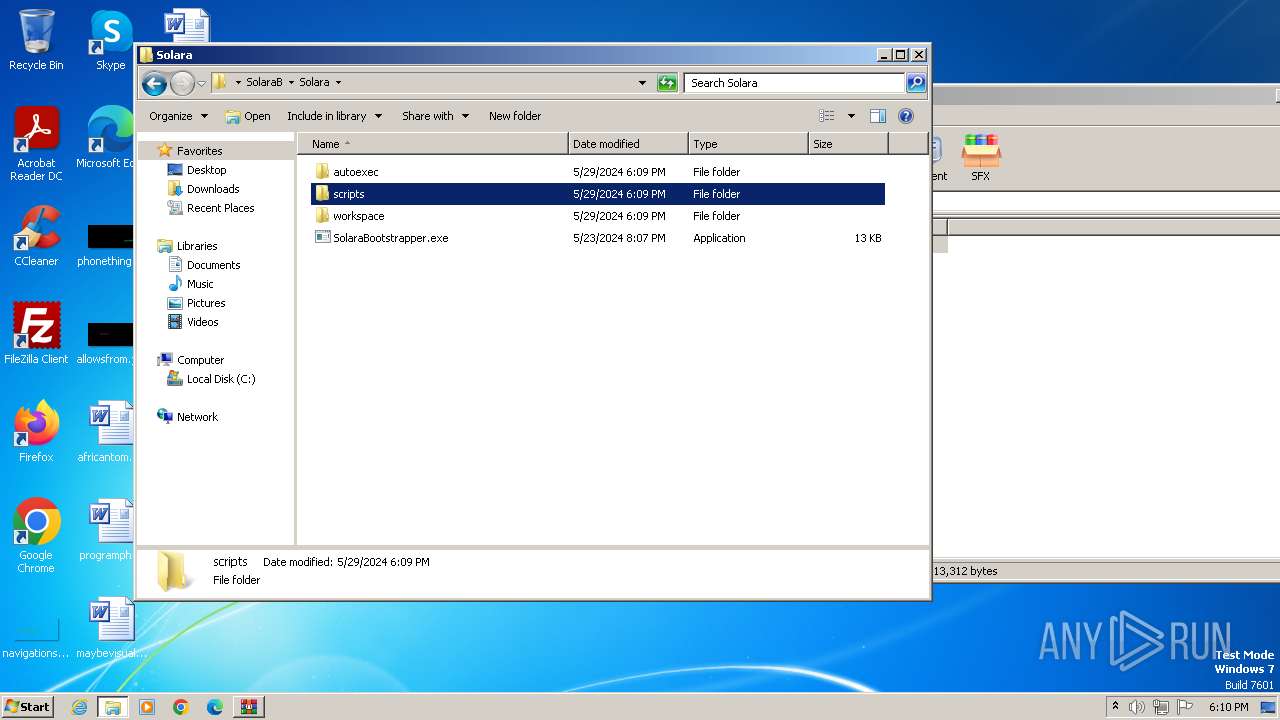Select Downloads under Favorites
1280x720 pixels.
pyautogui.click(x=213, y=189)
